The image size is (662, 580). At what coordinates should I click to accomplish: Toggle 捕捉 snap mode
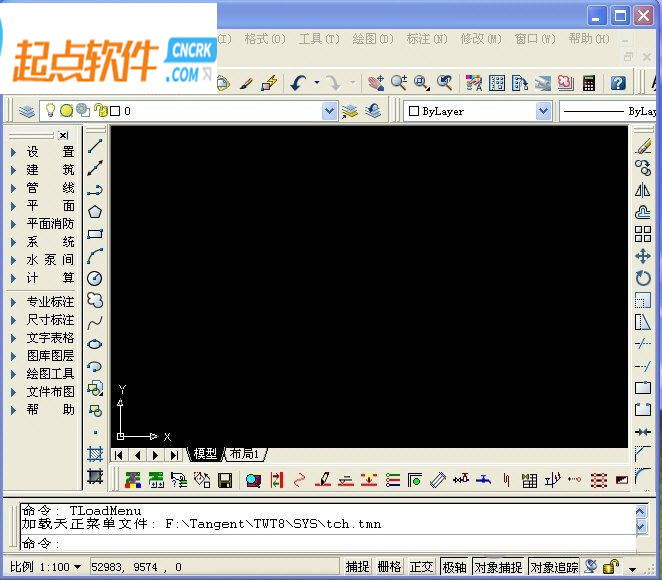tap(357, 566)
